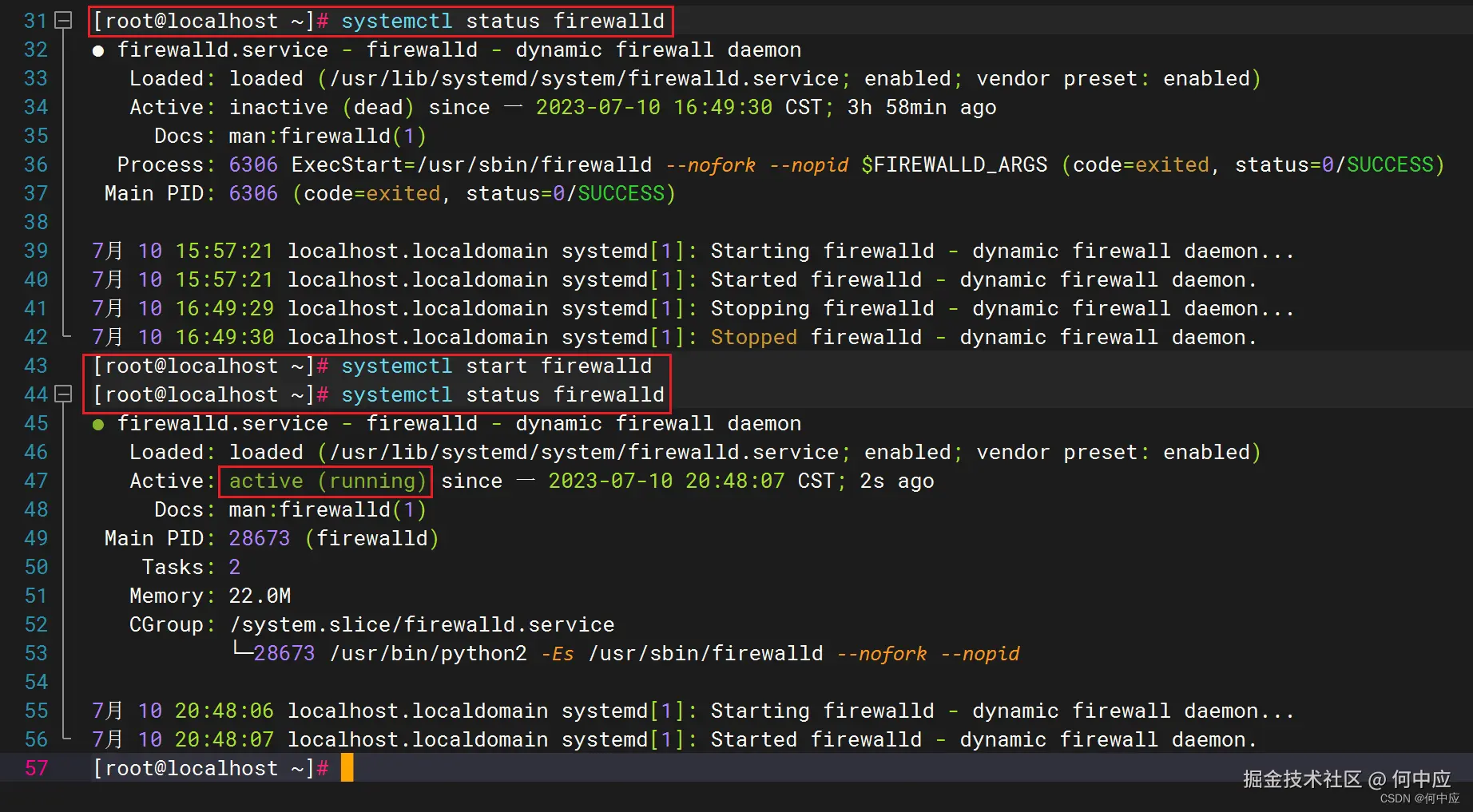
Task: Click line number 38 beside the blank line
Action: [x=36, y=222]
